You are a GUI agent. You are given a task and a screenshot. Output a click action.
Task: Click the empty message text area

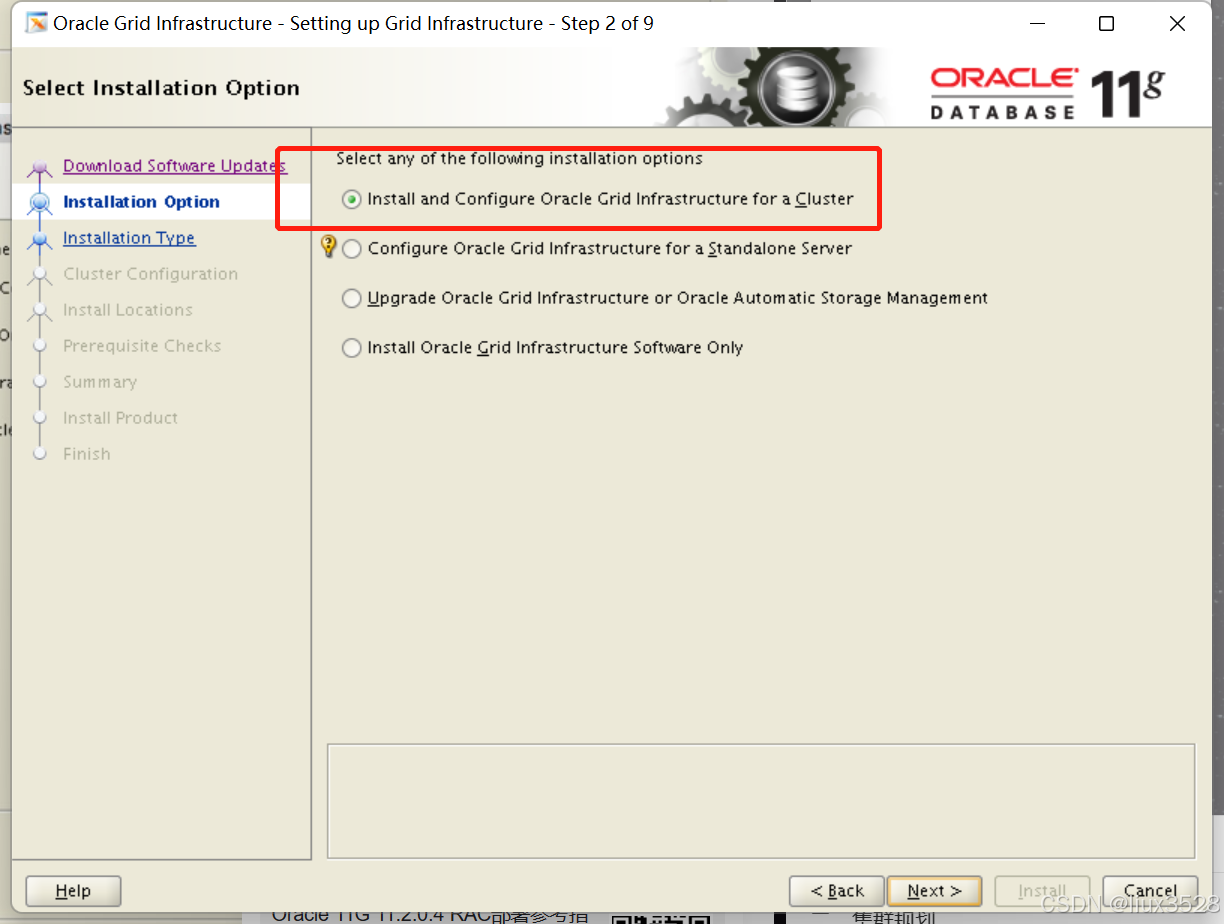click(x=761, y=800)
